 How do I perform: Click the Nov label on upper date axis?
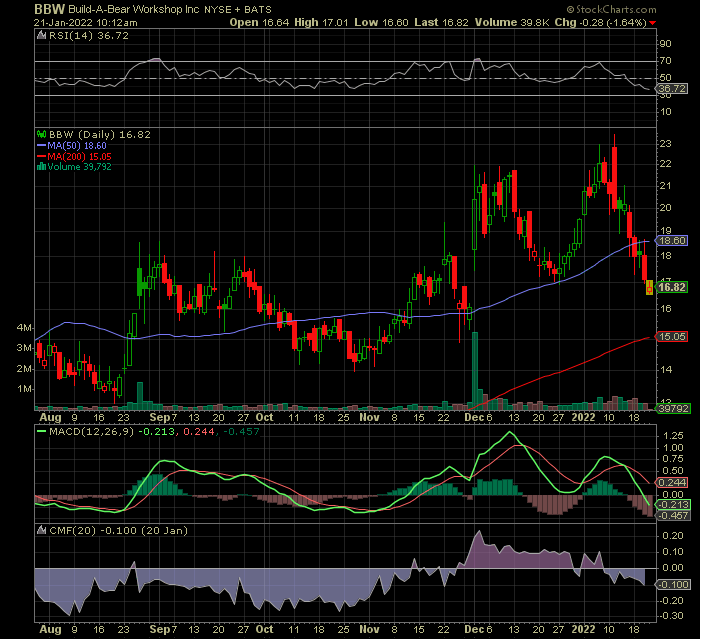369,417
